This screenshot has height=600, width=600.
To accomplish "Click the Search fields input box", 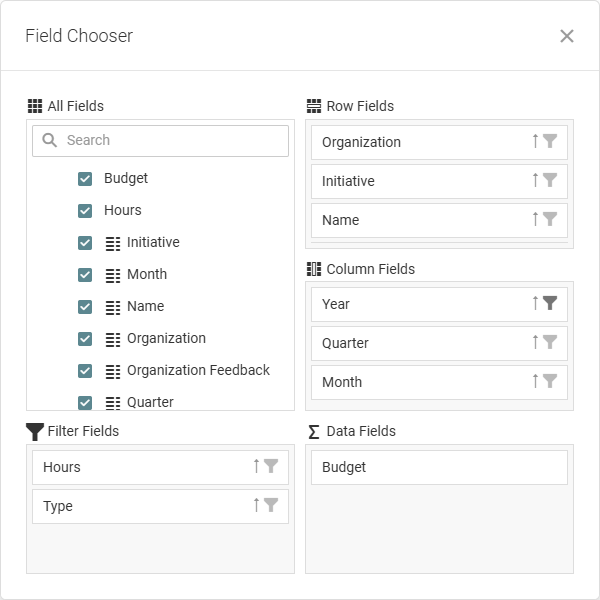I will (x=170, y=141).
